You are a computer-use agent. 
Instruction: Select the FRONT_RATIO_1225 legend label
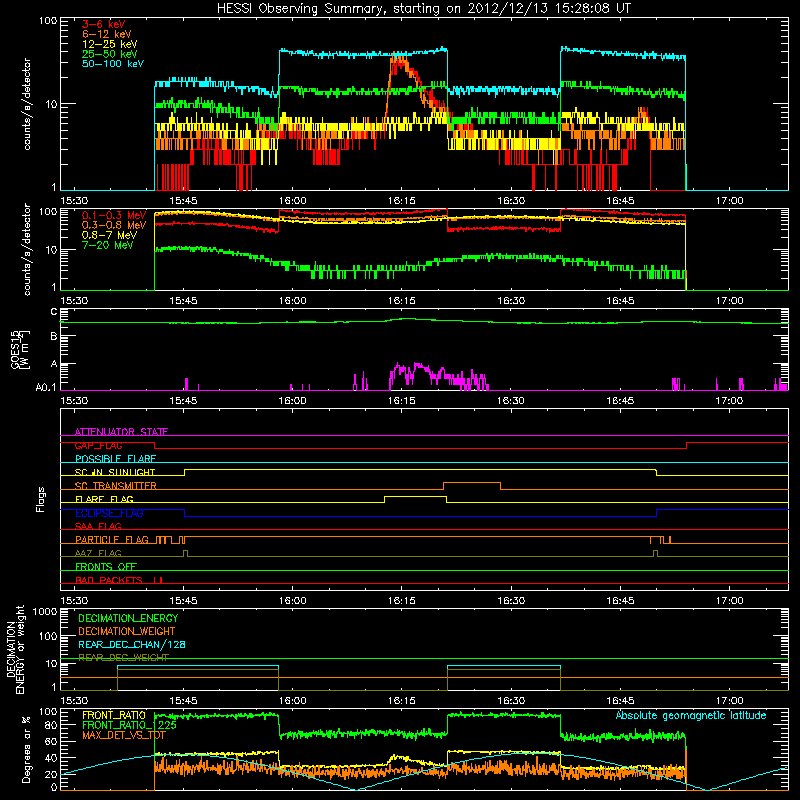pyautogui.click(x=129, y=725)
